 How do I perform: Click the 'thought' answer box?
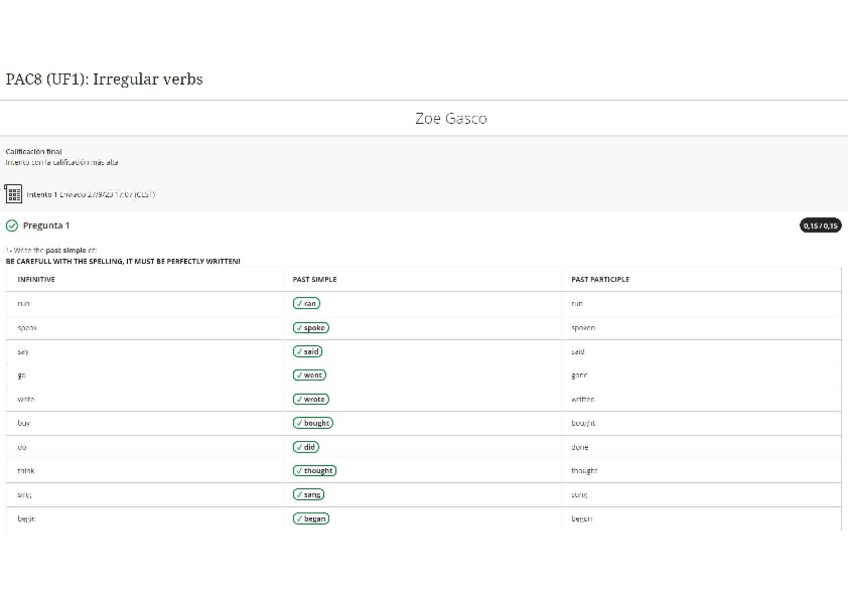pyautogui.click(x=315, y=471)
